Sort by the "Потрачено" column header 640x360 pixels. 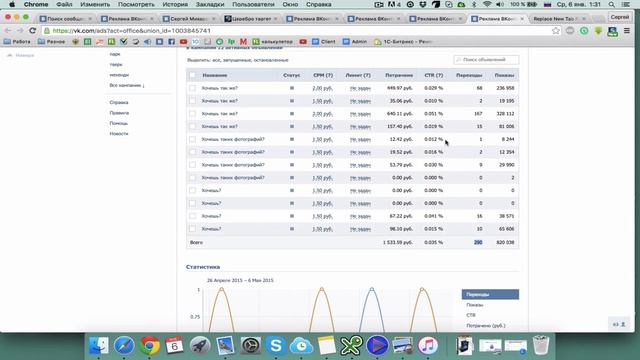point(399,75)
